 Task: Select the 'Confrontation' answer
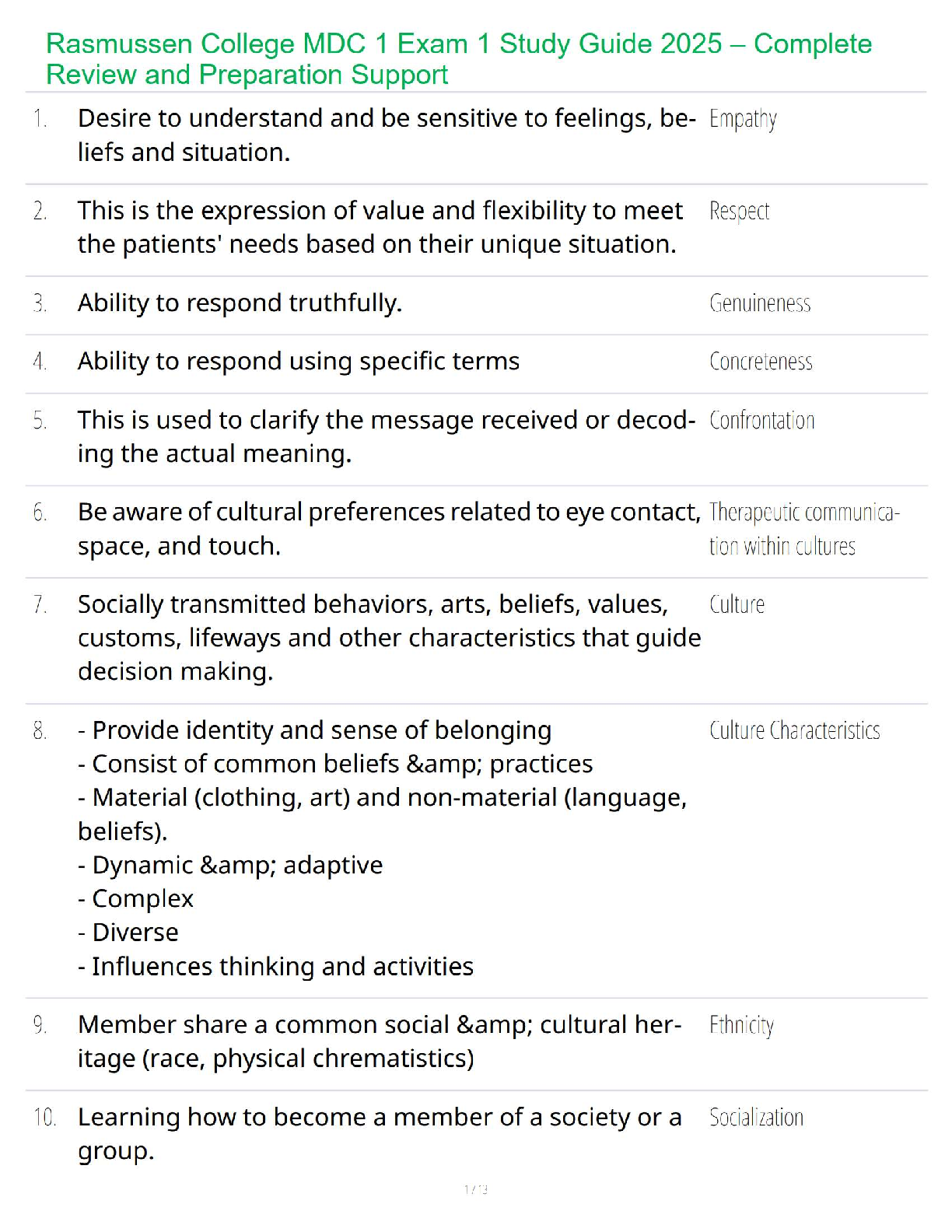point(761,421)
